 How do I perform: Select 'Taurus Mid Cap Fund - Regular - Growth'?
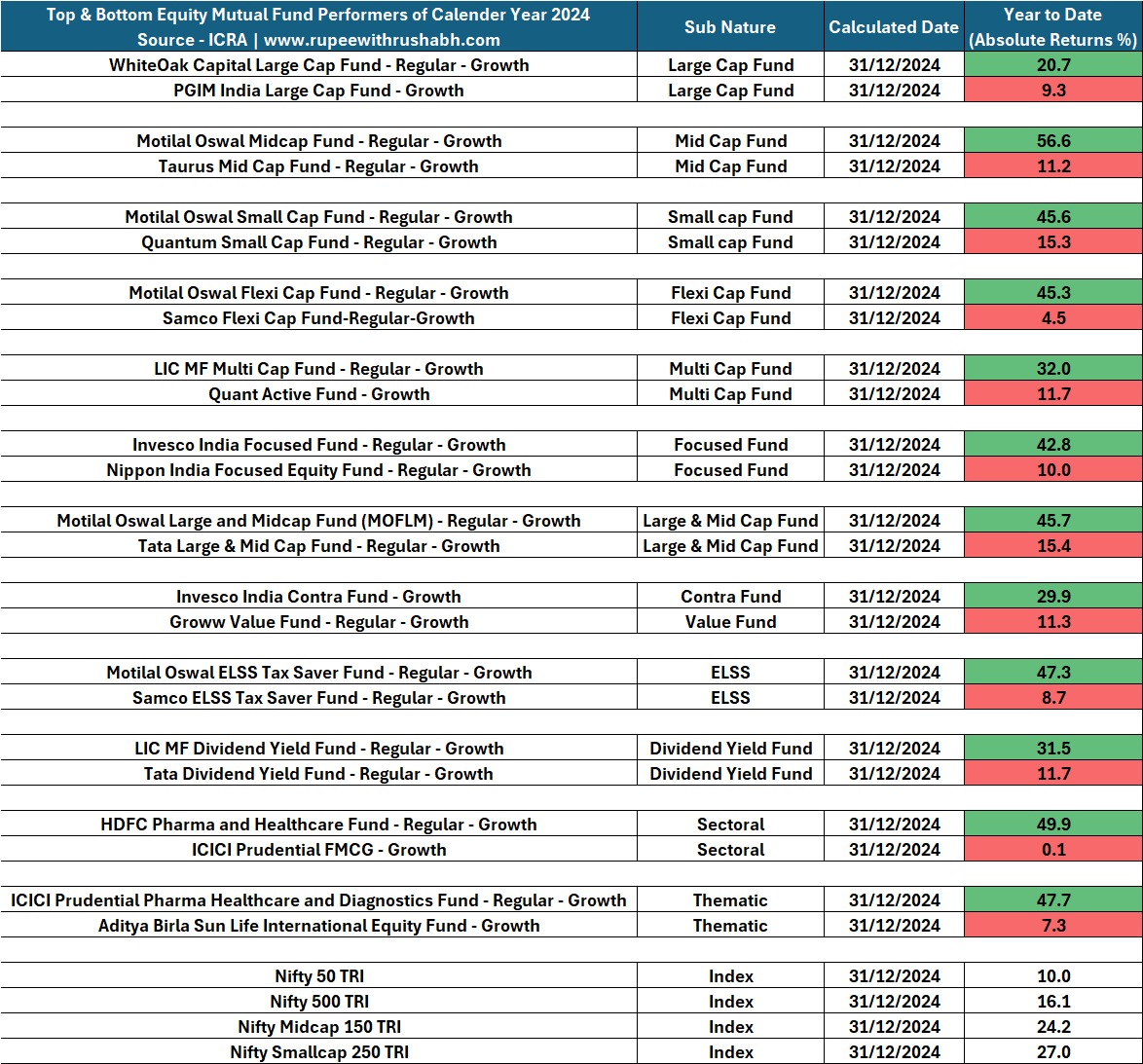coord(318,166)
